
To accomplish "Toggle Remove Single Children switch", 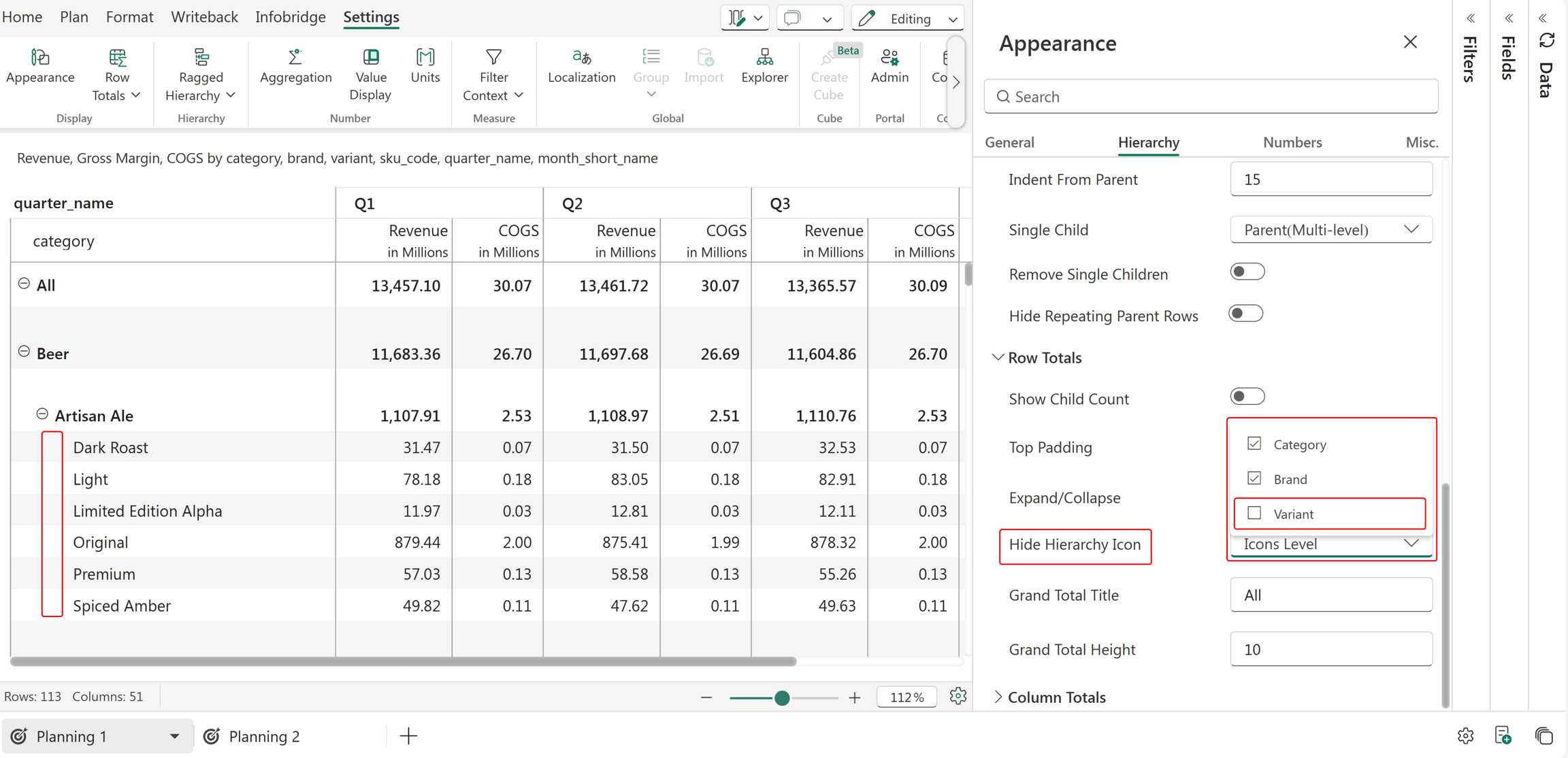I will pos(1247,272).
